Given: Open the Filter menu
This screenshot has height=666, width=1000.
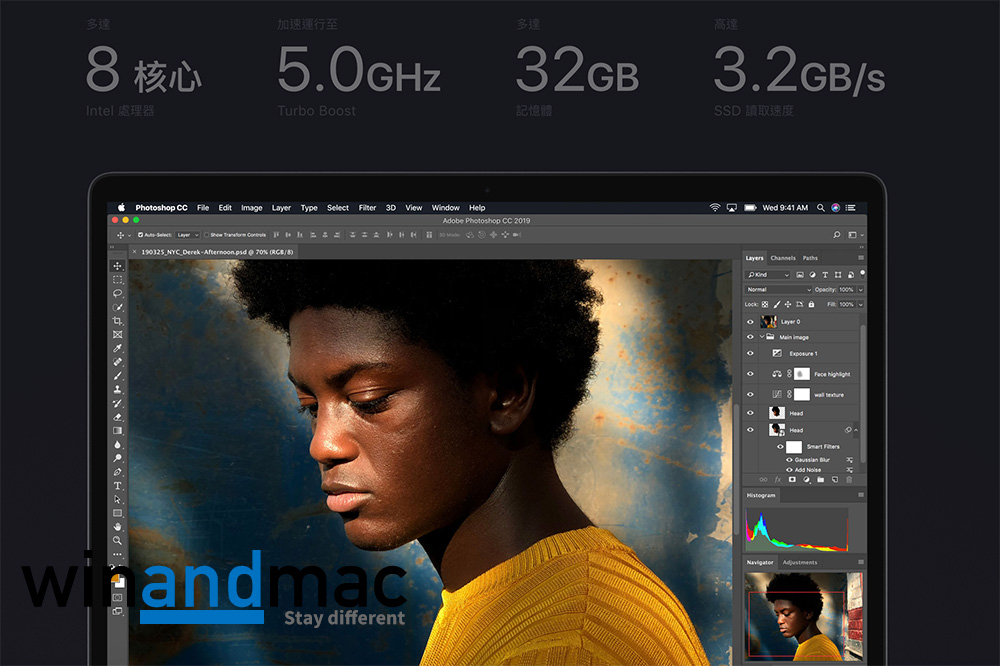Looking at the screenshot, I should 367,208.
